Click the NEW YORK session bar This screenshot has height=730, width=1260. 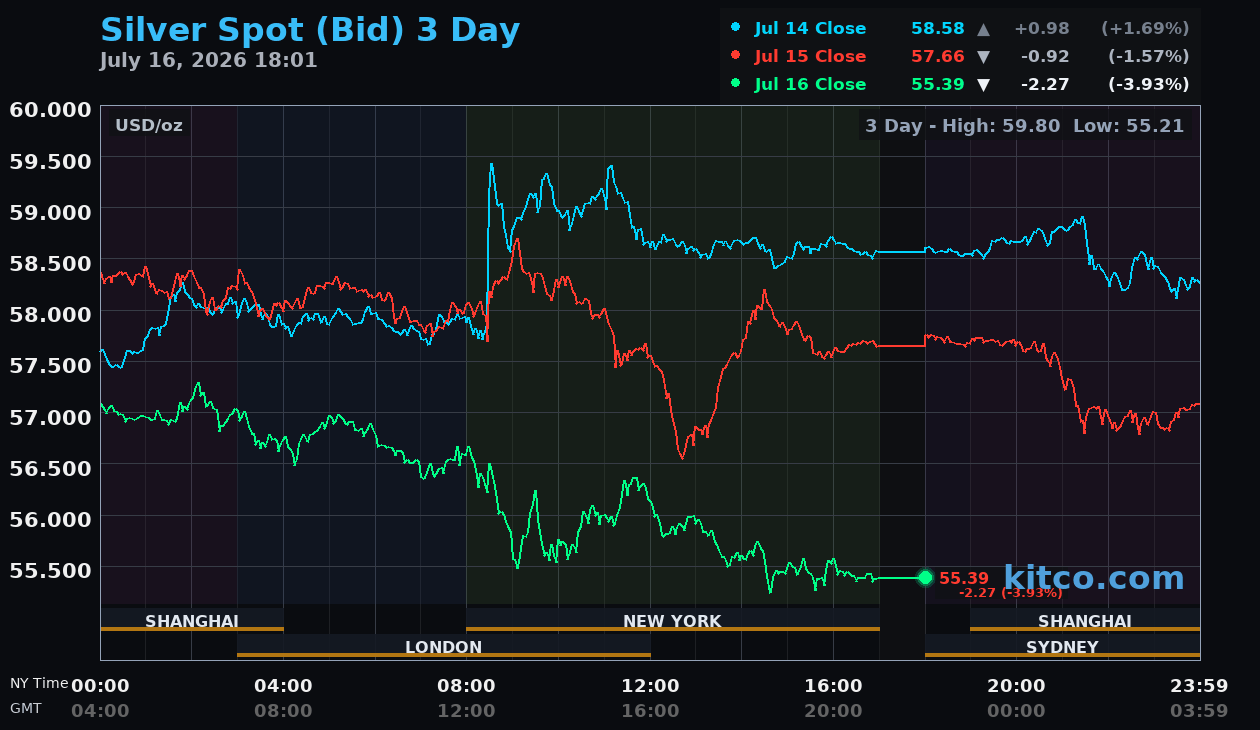pos(673,620)
